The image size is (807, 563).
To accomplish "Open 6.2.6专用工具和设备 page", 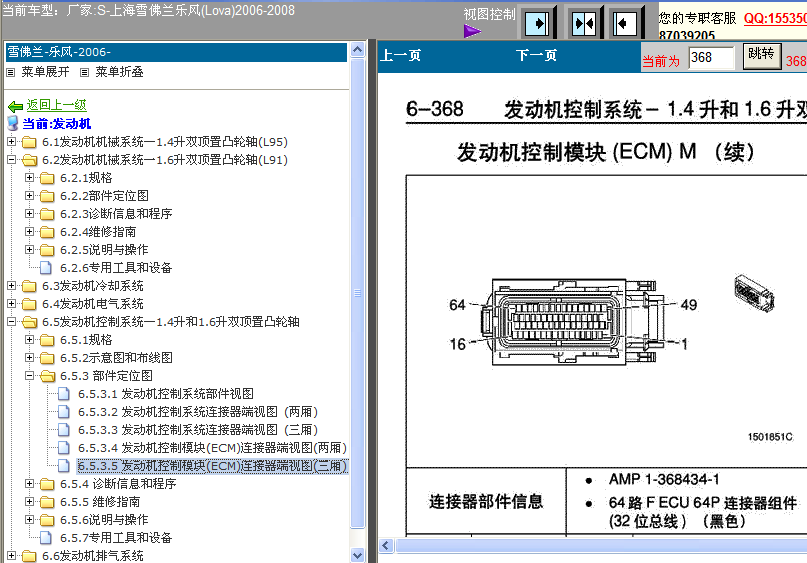I will pos(116,268).
